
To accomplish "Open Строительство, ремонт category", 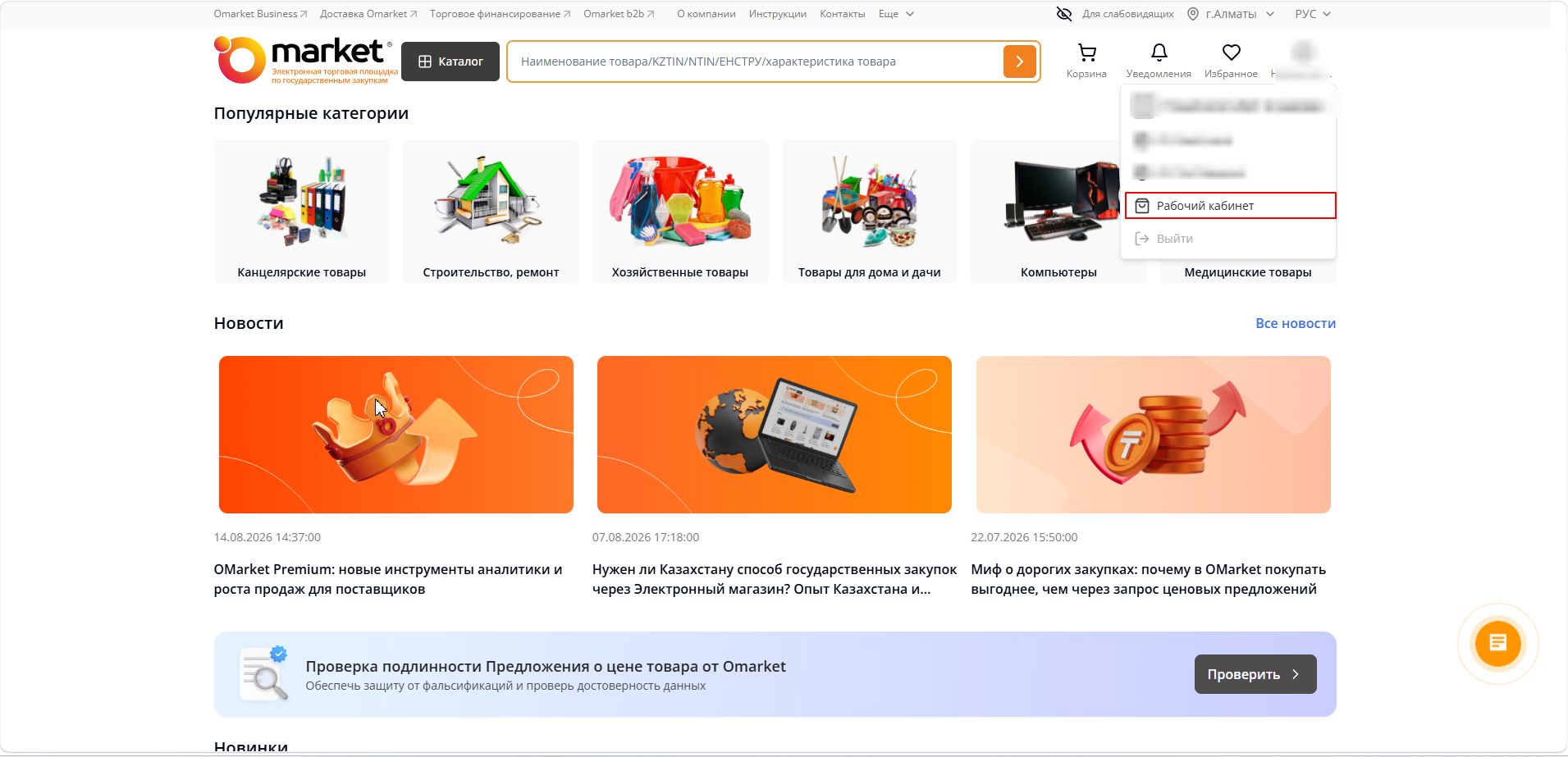I will (x=491, y=212).
